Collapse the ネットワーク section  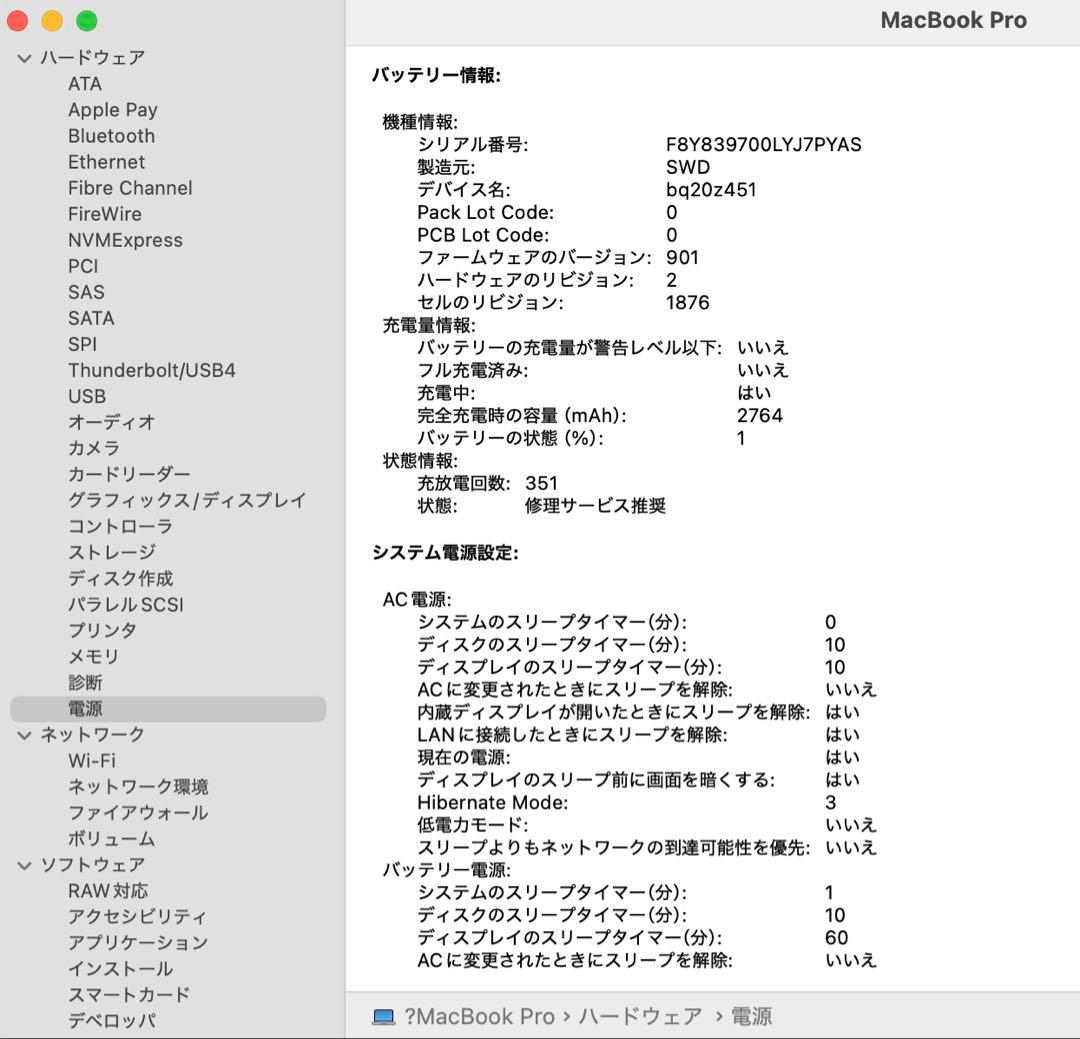[22, 734]
